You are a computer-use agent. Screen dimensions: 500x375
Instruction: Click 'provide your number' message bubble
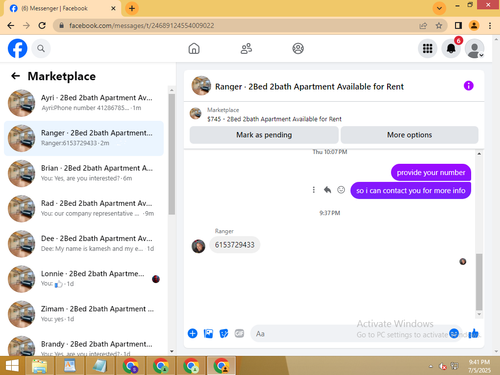(431, 173)
